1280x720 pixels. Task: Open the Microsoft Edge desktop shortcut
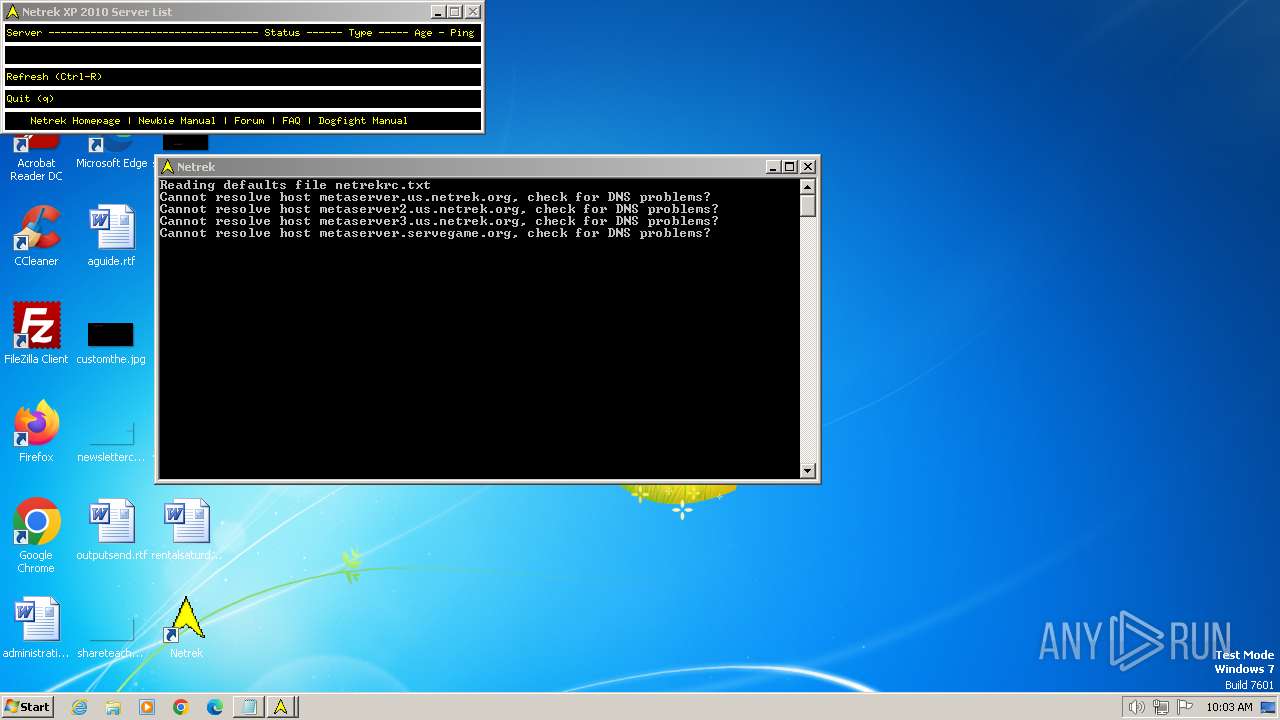(x=111, y=152)
